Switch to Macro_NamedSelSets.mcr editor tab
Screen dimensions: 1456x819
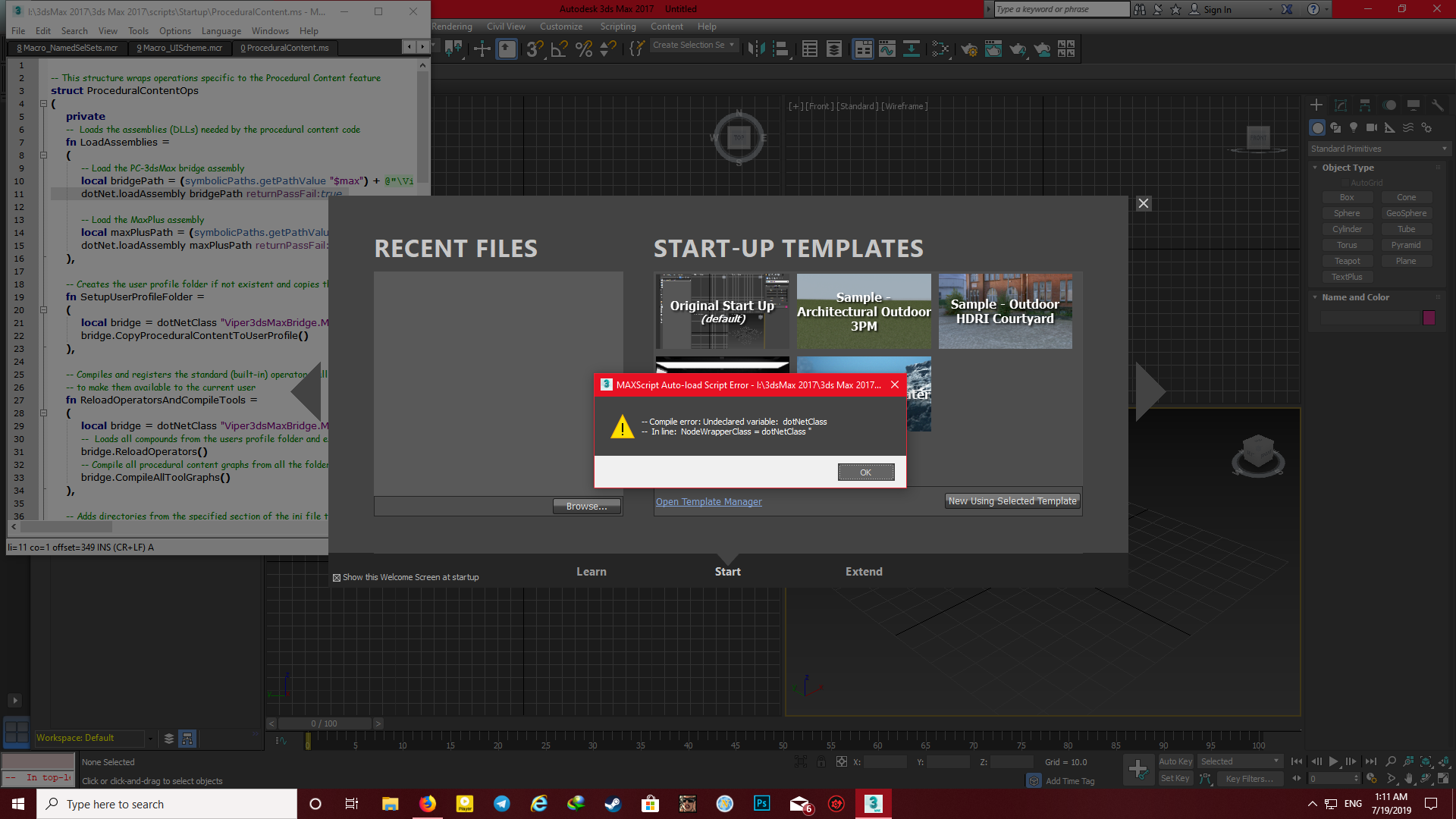coord(67,48)
